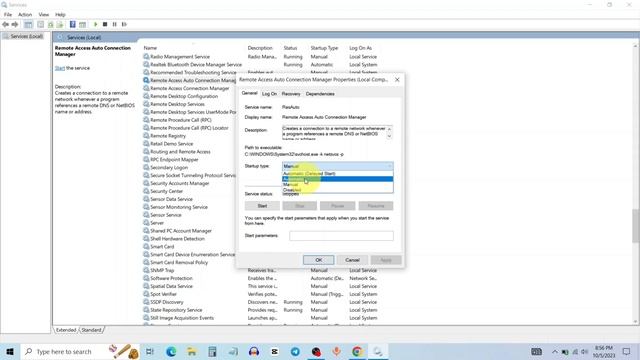Sort by the Log On As column header
640x360 pixels.
click(360, 48)
